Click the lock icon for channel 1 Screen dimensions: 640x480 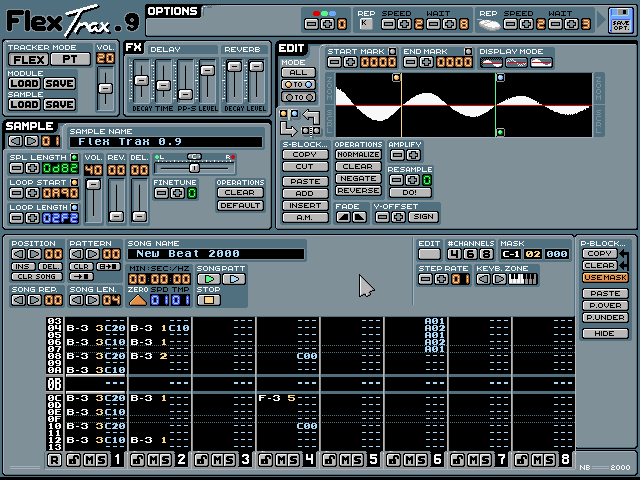point(74,460)
